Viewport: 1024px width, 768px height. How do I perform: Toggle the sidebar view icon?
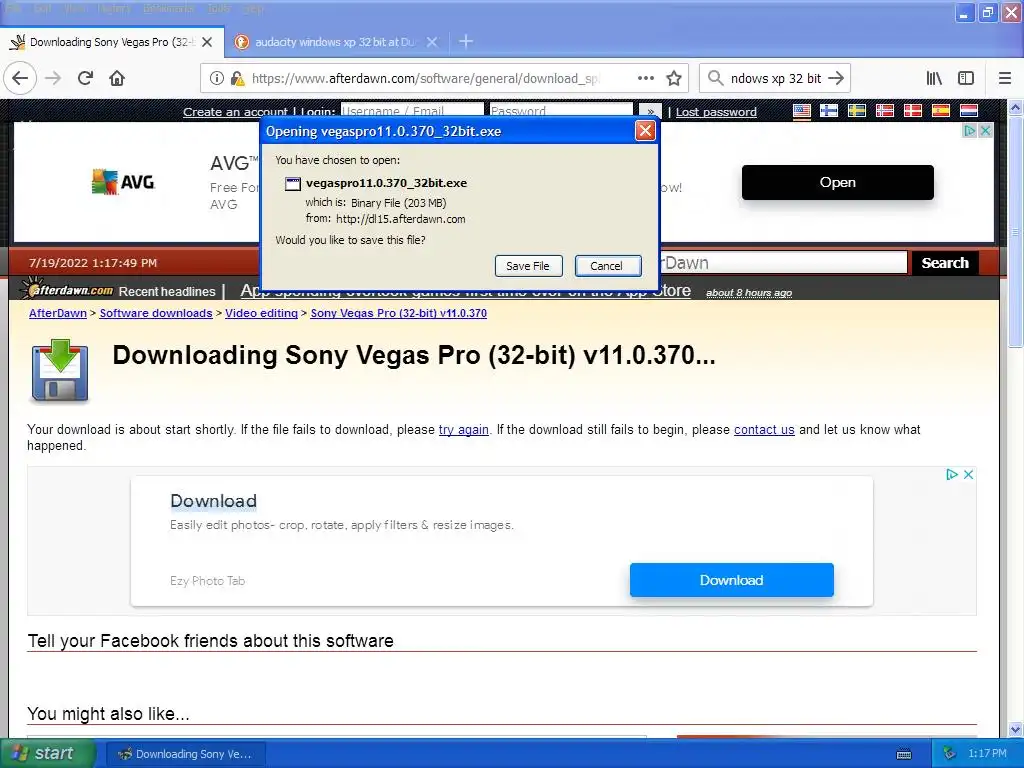966,78
